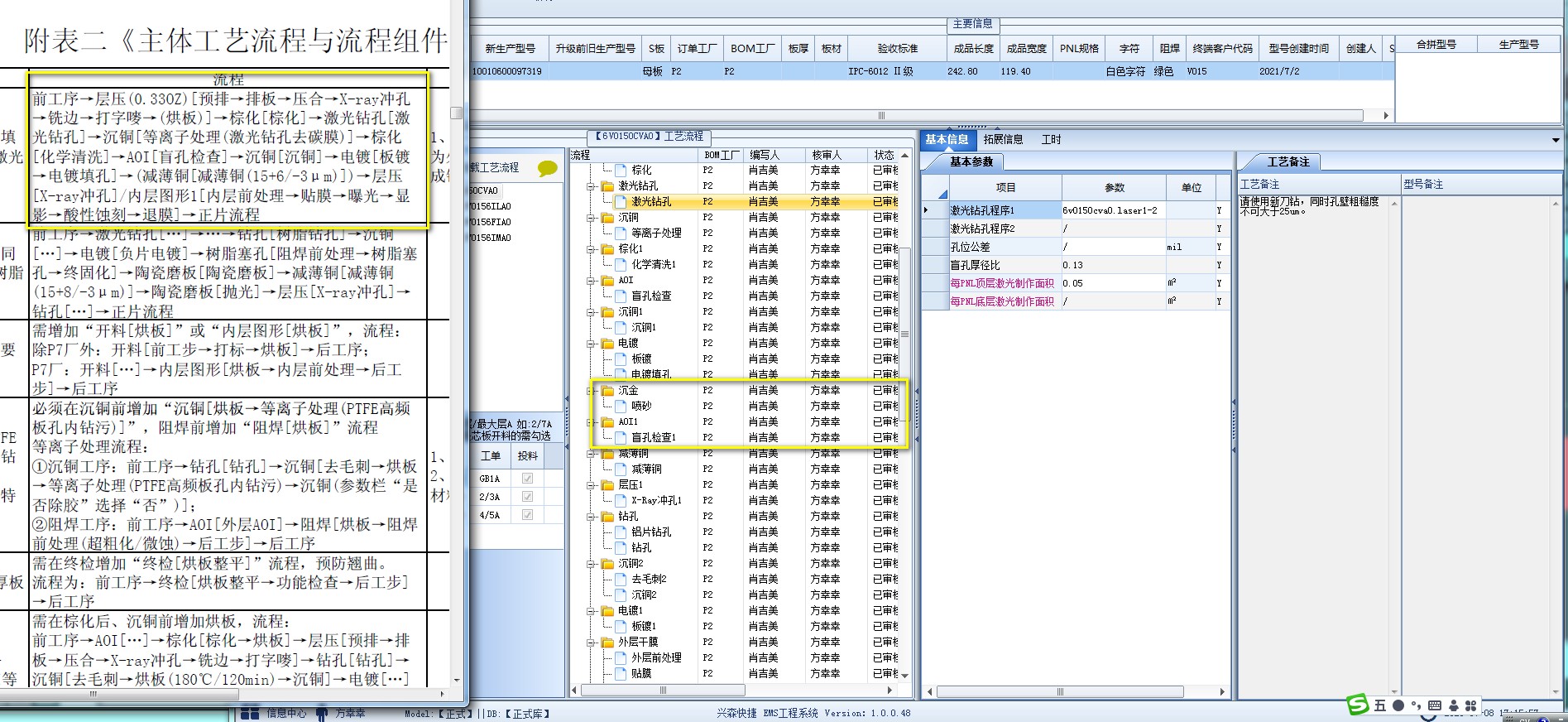This screenshot has height=722, width=1568.
Task: Collapse the 激光钻孔 tree node
Action: (x=592, y=186)
